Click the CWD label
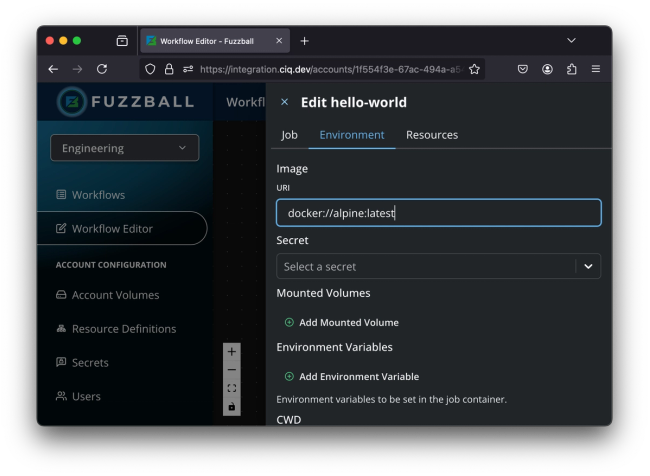650x476 pixels. pyautogui.click(x=289, y=419)
